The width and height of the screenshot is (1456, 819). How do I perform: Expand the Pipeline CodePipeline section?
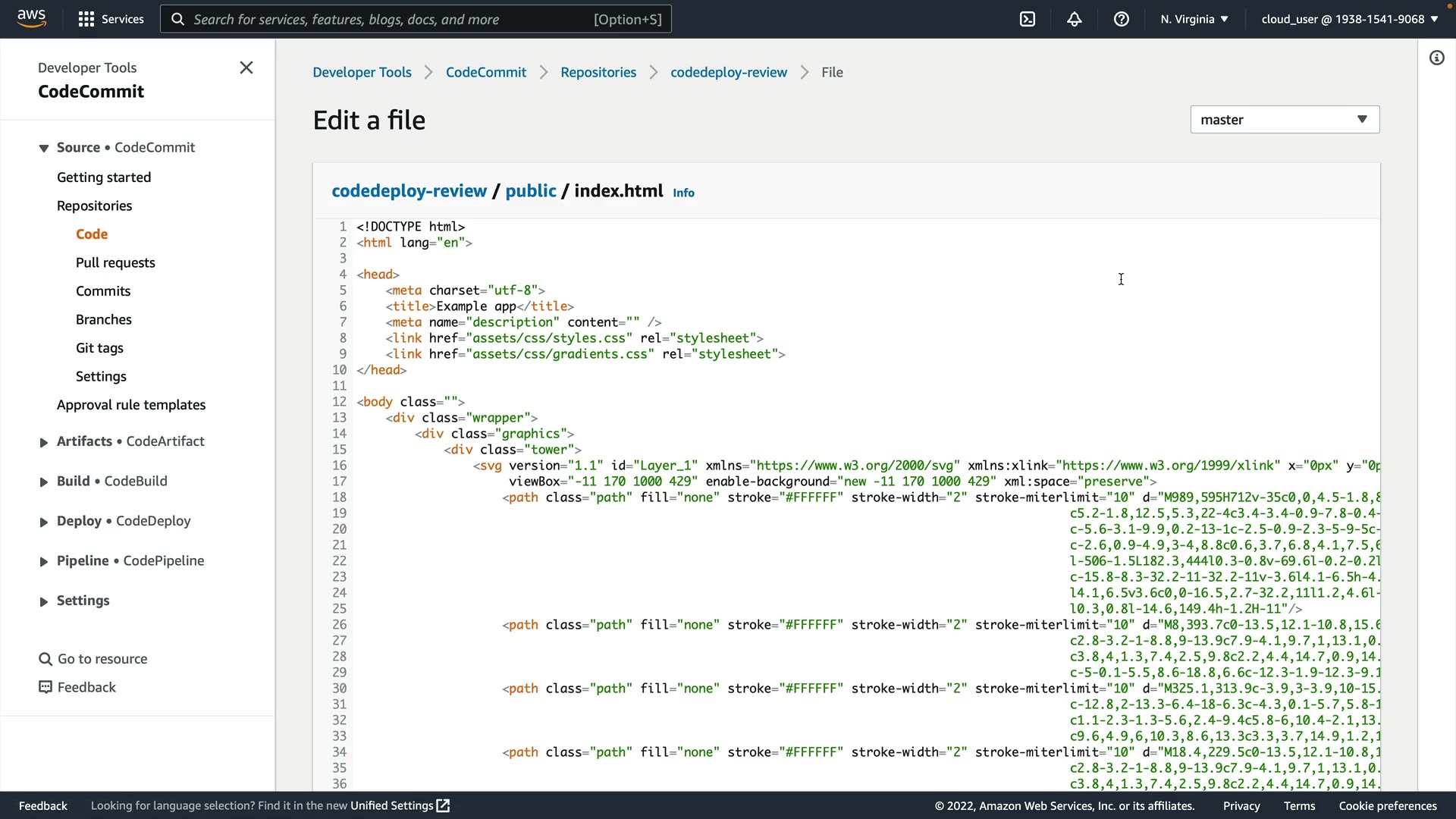point(44,561)
